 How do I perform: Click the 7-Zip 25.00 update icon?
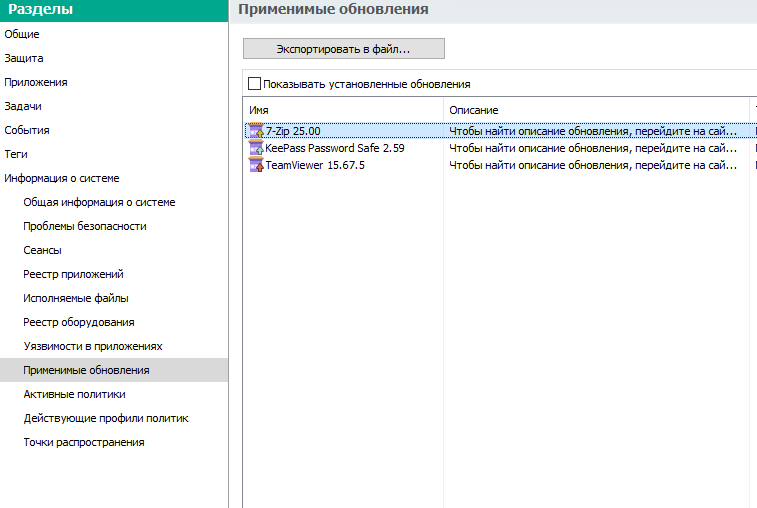click(x=256, y=131)
